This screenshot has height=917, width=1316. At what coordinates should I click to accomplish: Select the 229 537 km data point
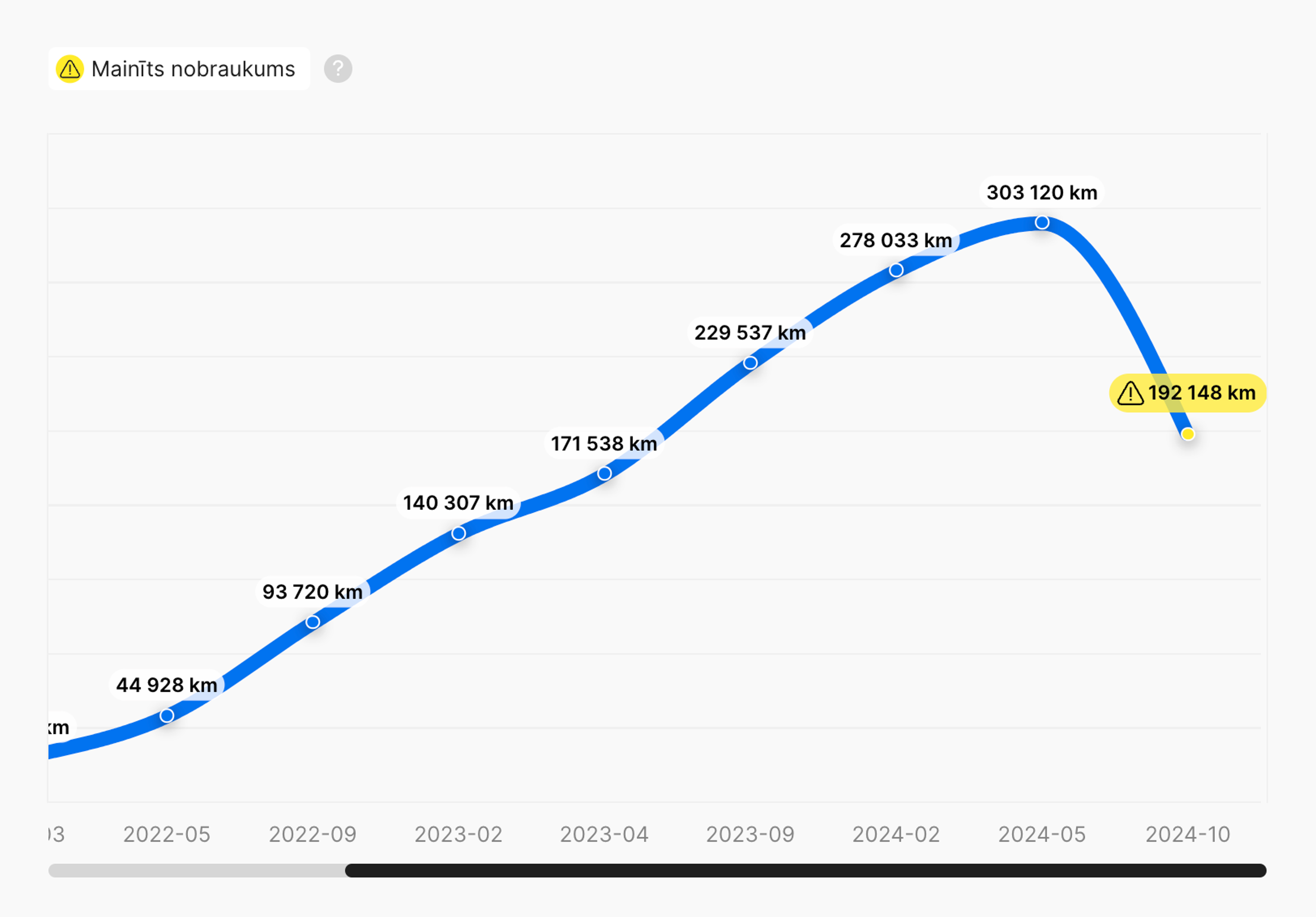click(x=750, y=362)
